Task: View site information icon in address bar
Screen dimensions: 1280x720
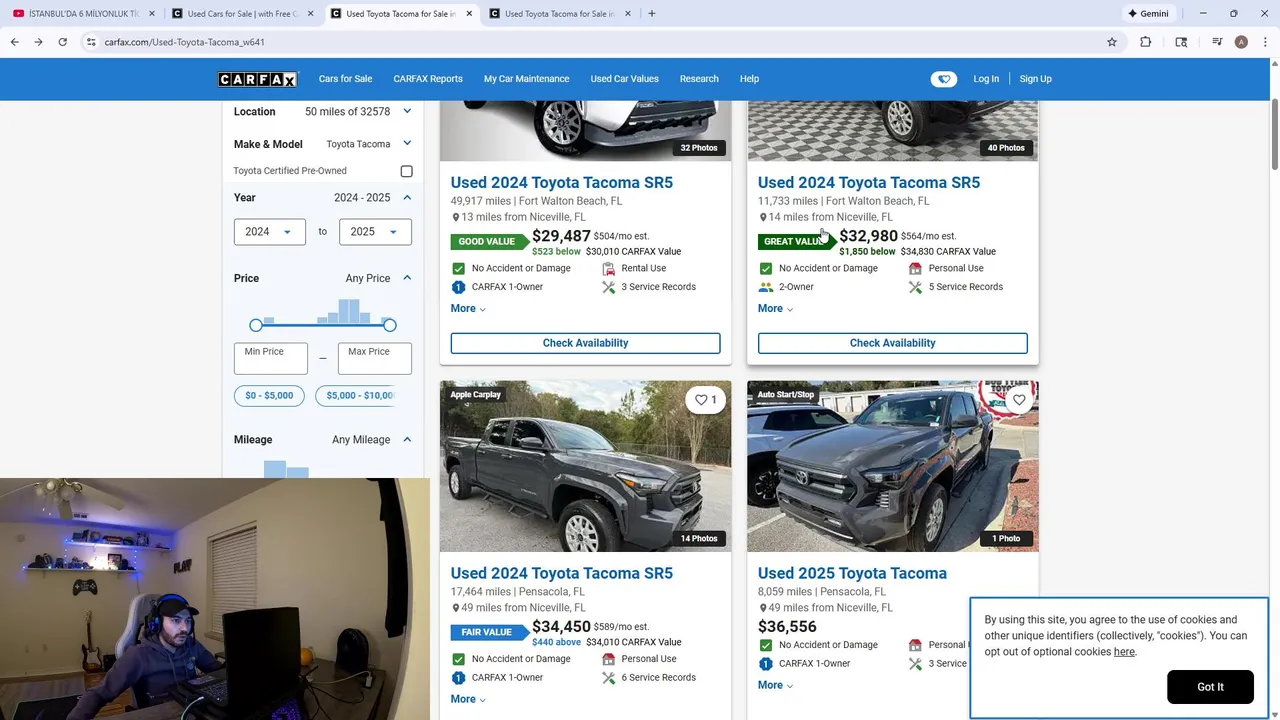Action: [91, 42]
